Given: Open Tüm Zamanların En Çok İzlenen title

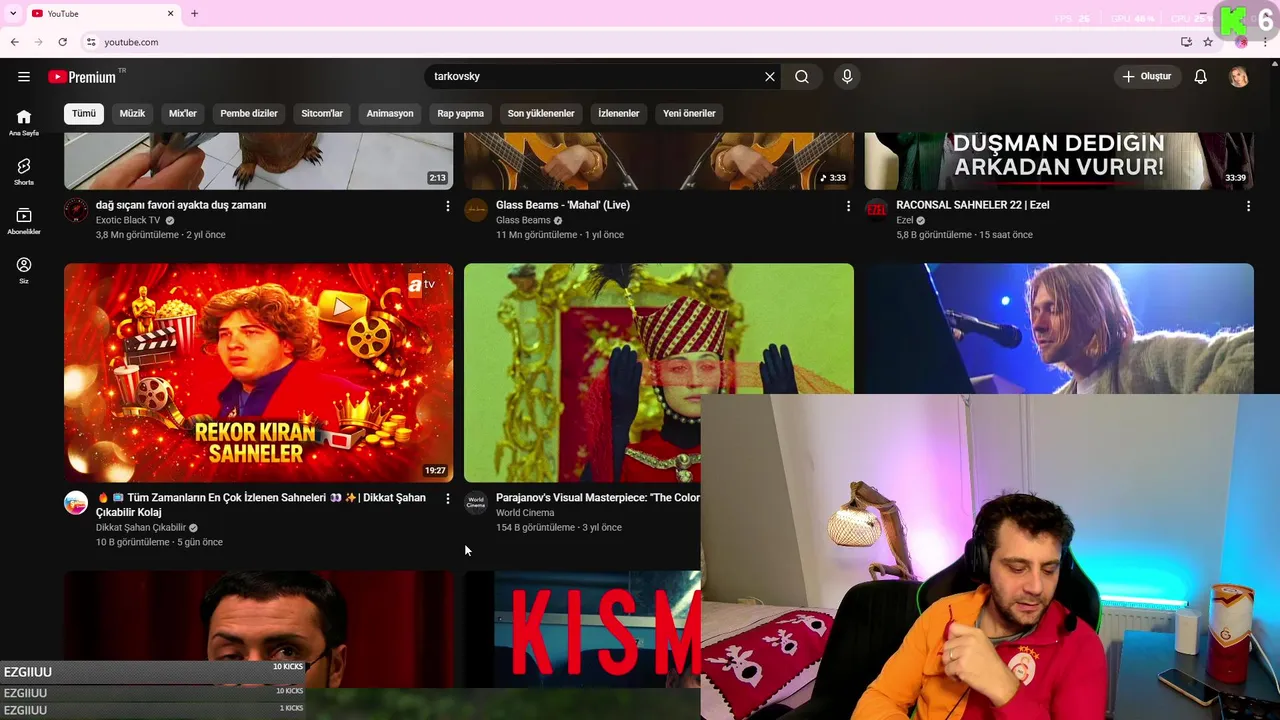Looking at the screenshot, I should pos(261,505).
